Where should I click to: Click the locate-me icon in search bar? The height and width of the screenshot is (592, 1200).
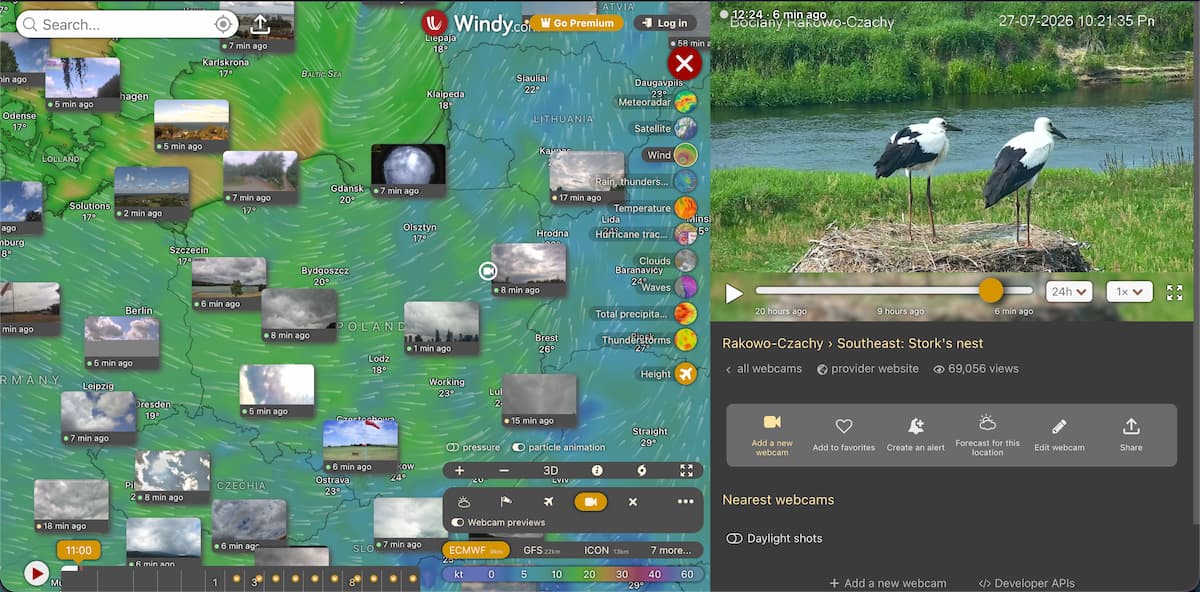(x=222, y=24)
